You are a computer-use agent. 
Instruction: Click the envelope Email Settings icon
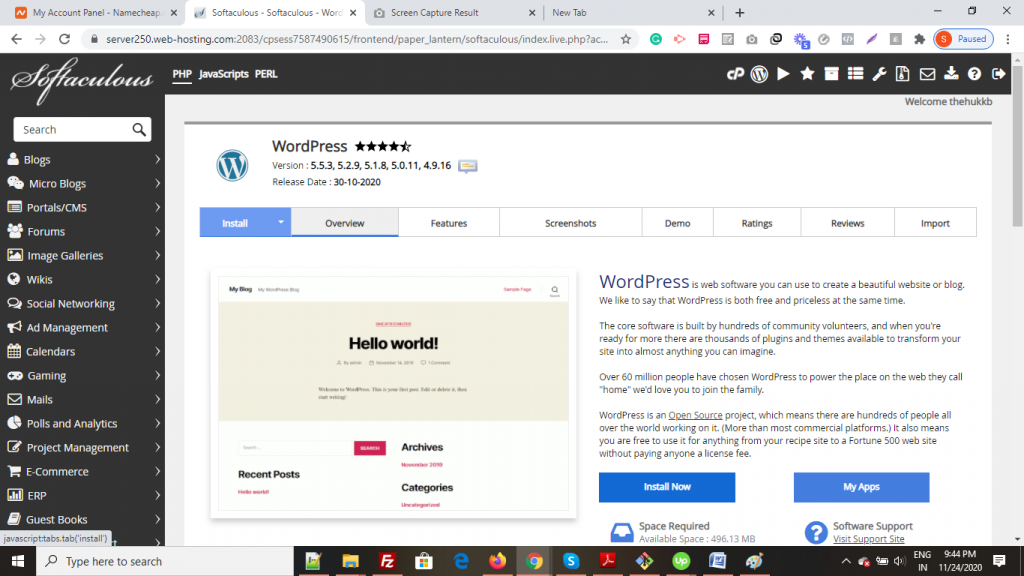pyautogui.click(x=928, y=73)
